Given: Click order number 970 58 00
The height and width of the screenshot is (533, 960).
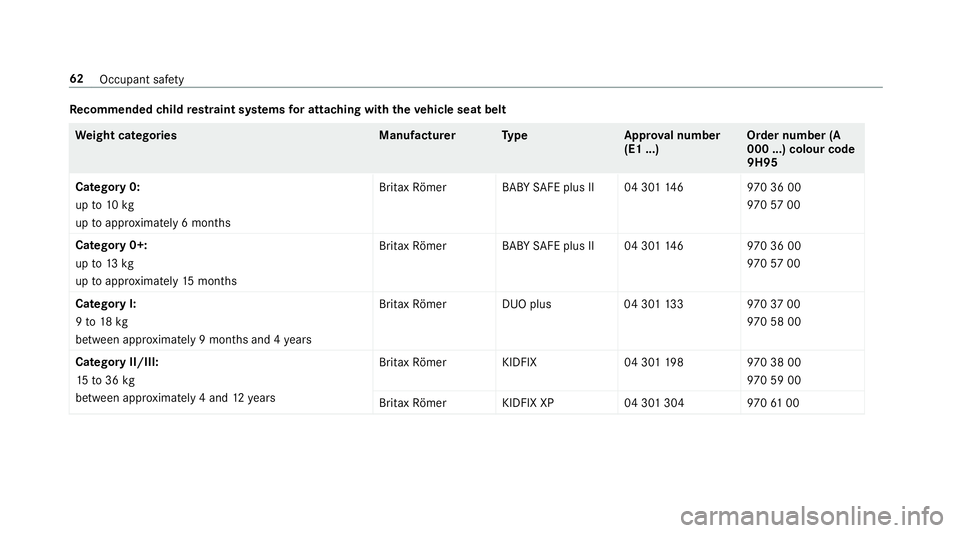Looking at the screenshot, I should pyautogui.click(x=774, y=322).
